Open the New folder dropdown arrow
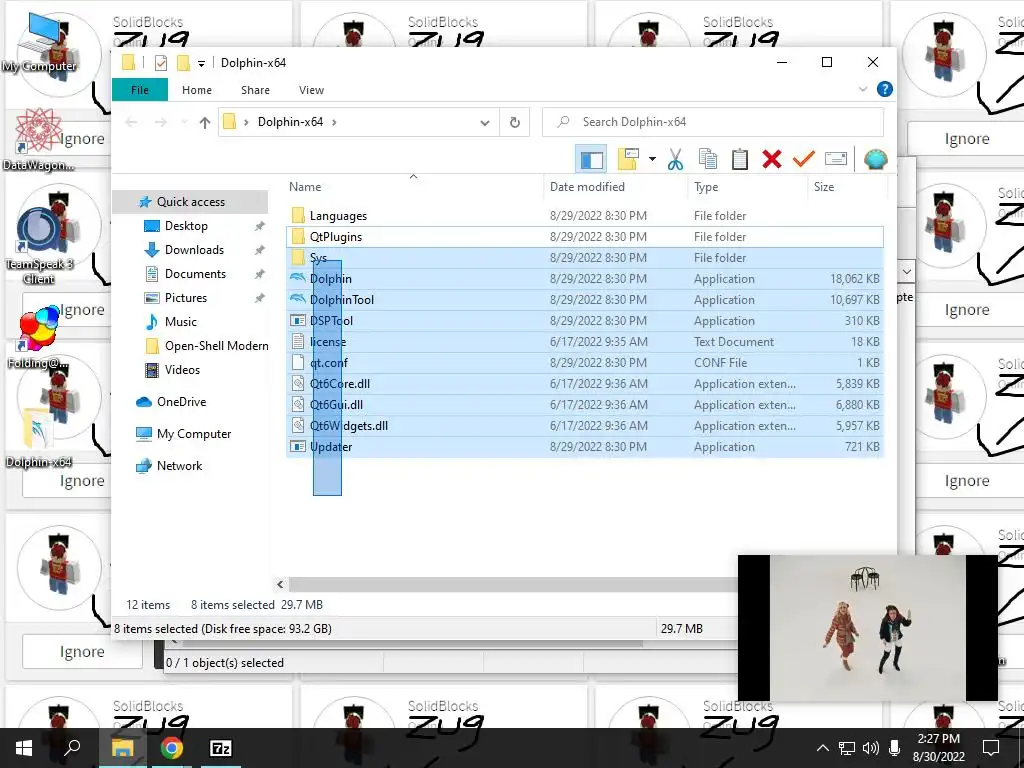Image resolution: width=1024 pixels, height=768 pixels. coord(652,159)
